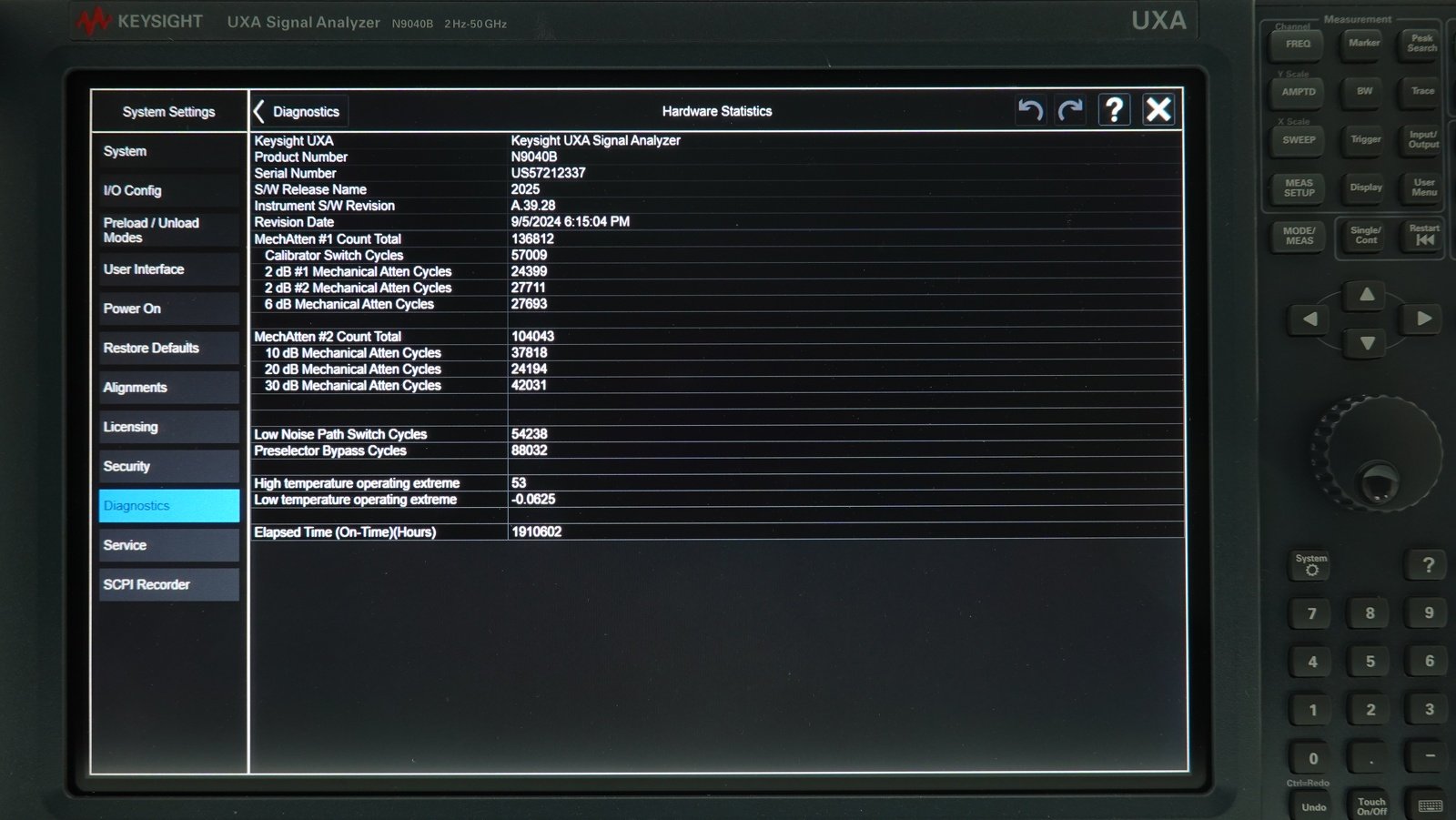Click the rotary tuning knob
The width and height of the screenshot is (1456, 820).
(x=1377, y=453)
